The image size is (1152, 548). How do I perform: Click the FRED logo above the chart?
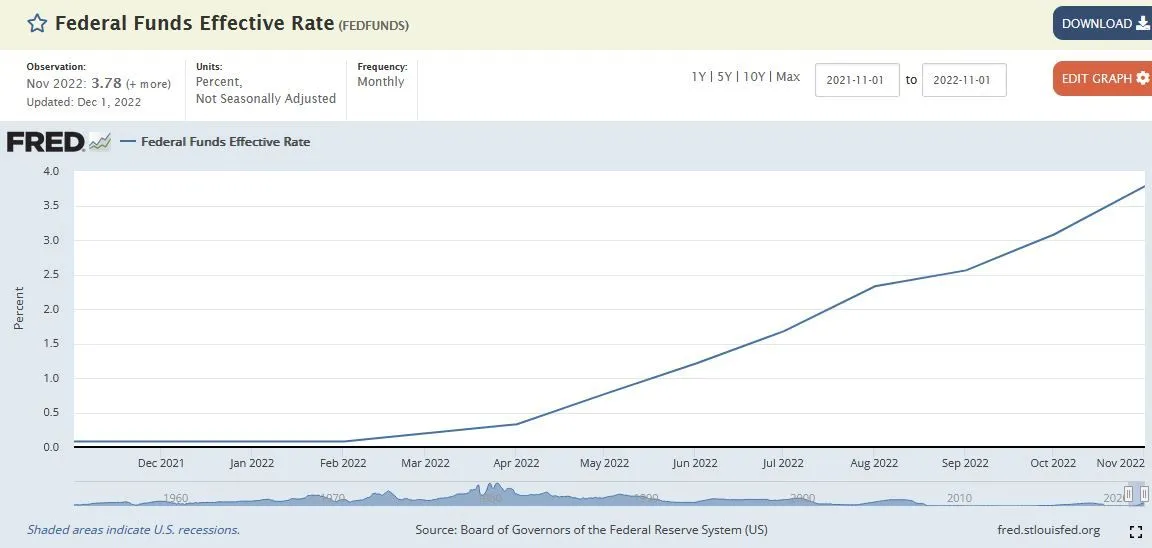[45, 142]
